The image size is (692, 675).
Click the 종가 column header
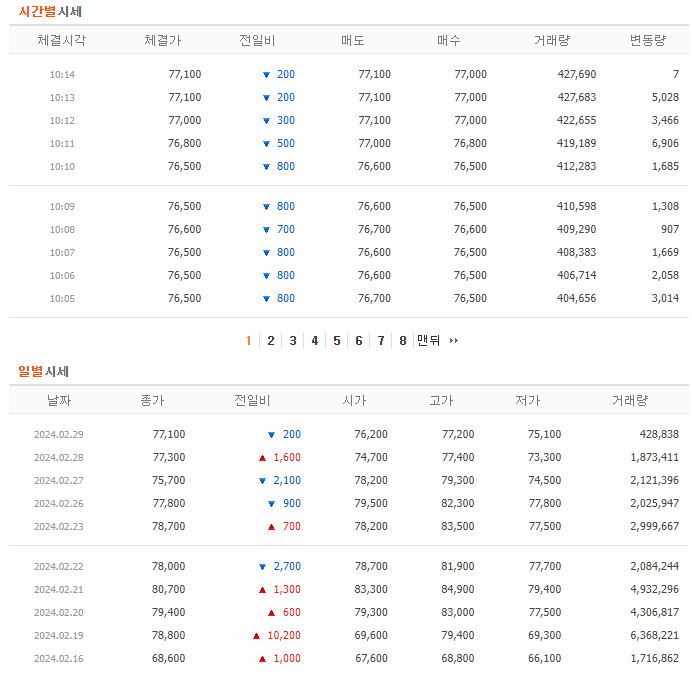pyautogui.click(x=152, y=400)
